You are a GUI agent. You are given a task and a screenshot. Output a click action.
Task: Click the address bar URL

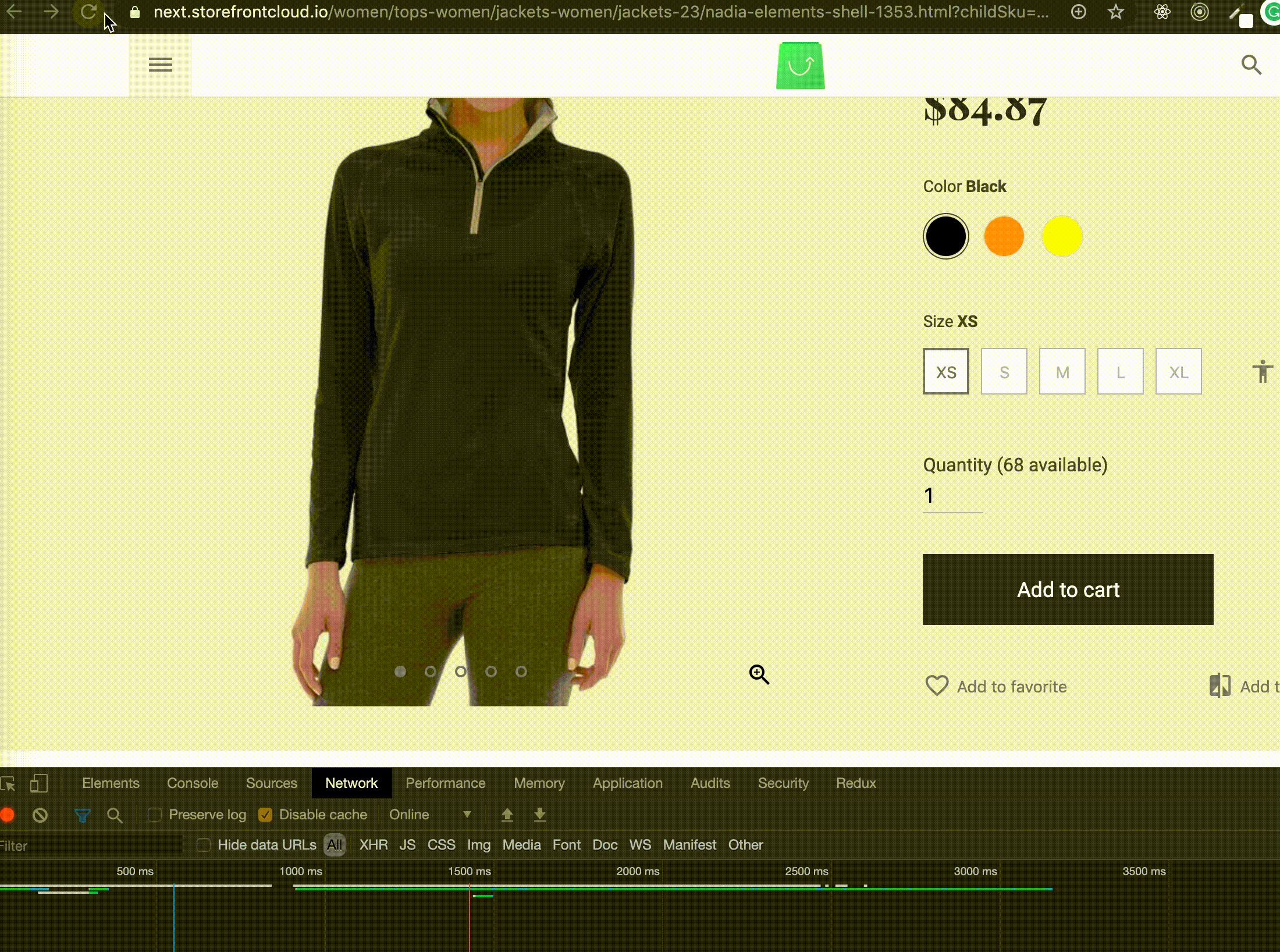(601, 12)
